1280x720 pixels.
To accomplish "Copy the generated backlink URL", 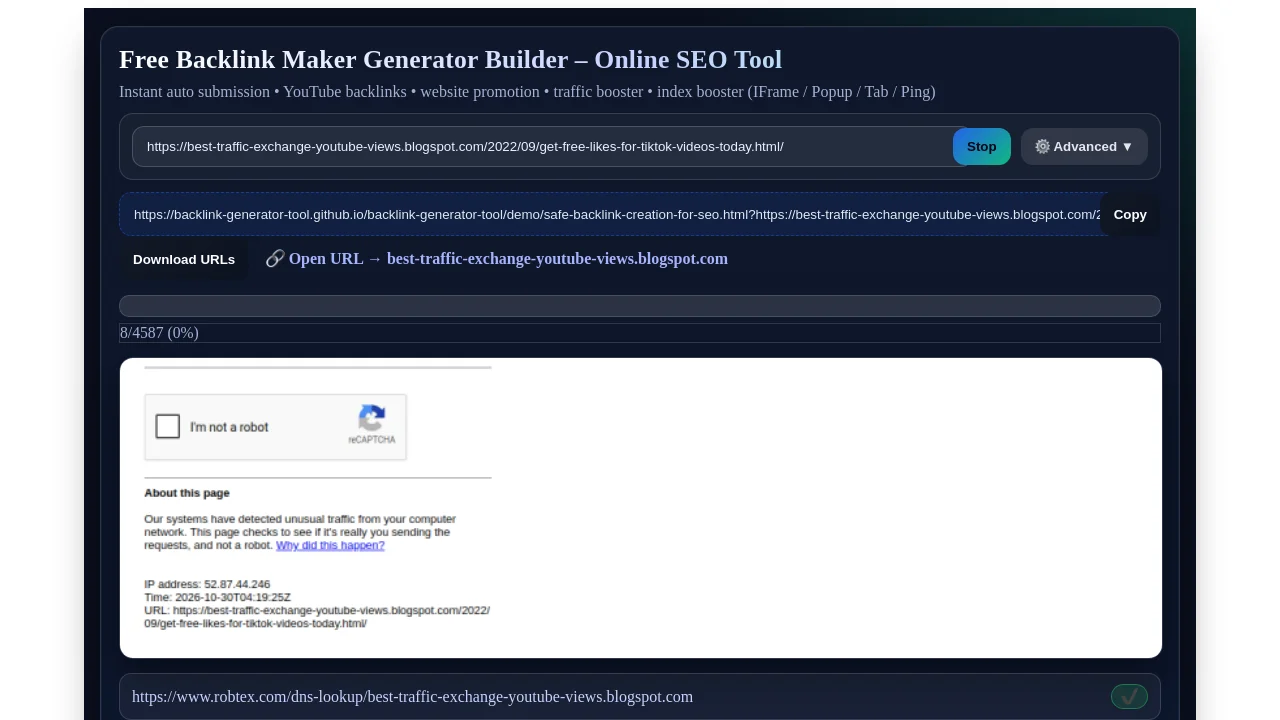I will [1130, 214].
